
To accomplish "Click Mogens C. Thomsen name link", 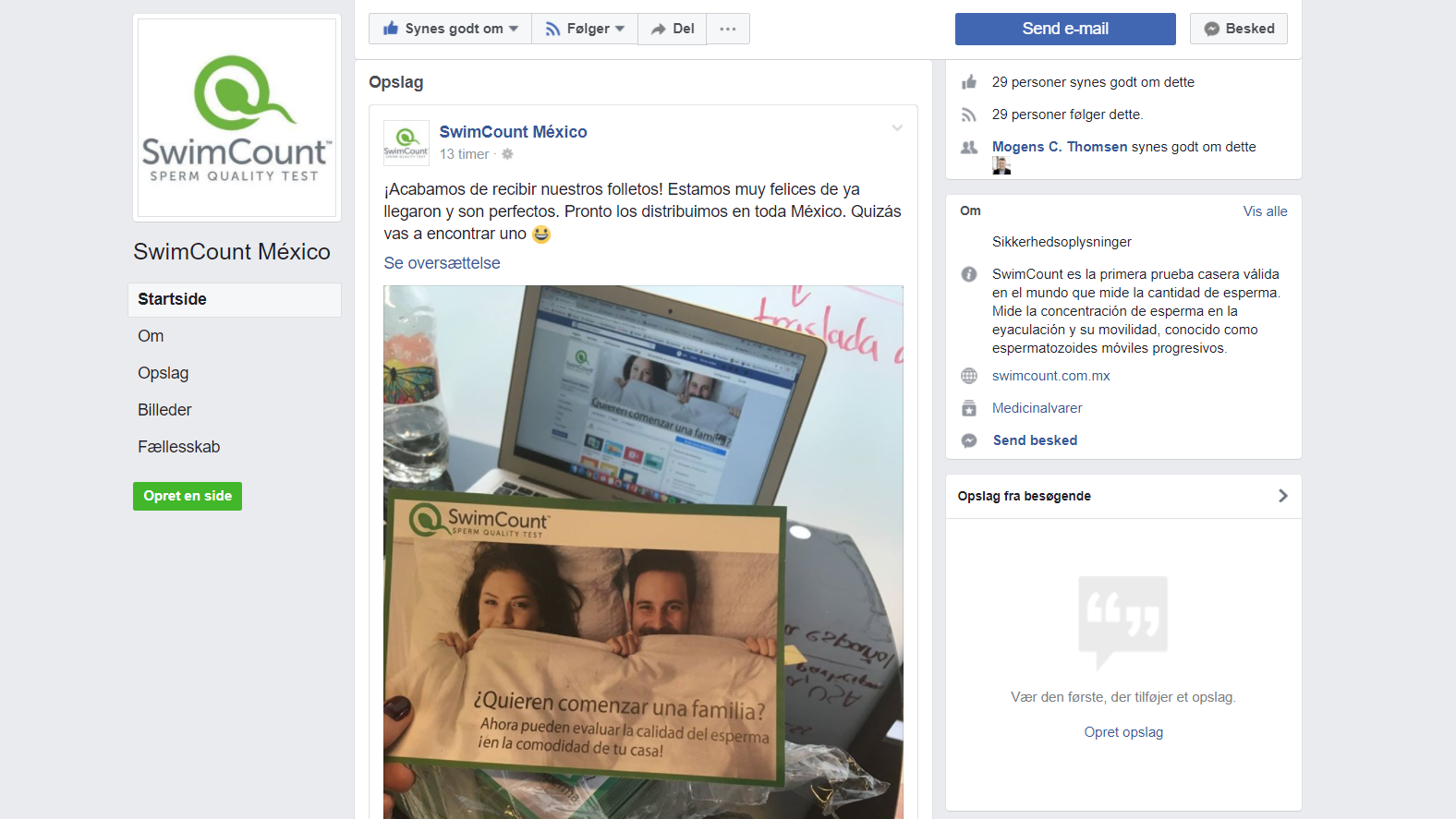I will (x=1060, y=147).
